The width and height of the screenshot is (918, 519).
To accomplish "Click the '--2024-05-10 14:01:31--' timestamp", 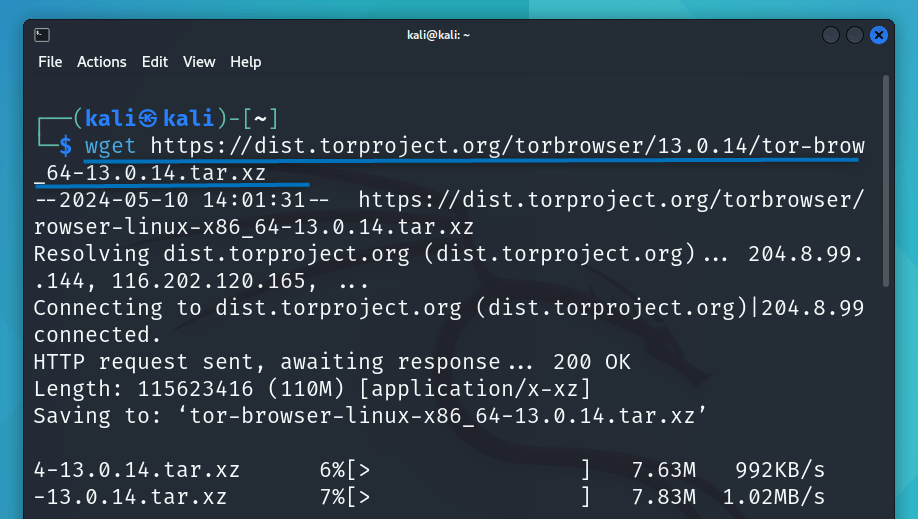I will [x=181, y=200].
